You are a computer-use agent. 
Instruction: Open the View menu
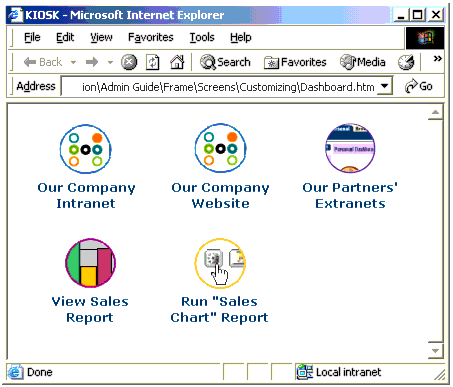click(101, 37)
